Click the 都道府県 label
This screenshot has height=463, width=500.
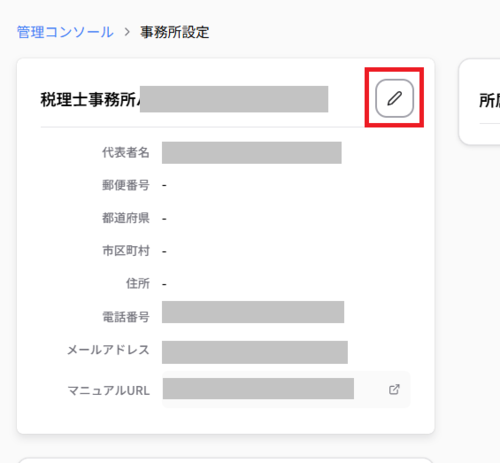(x=126, y=218)
